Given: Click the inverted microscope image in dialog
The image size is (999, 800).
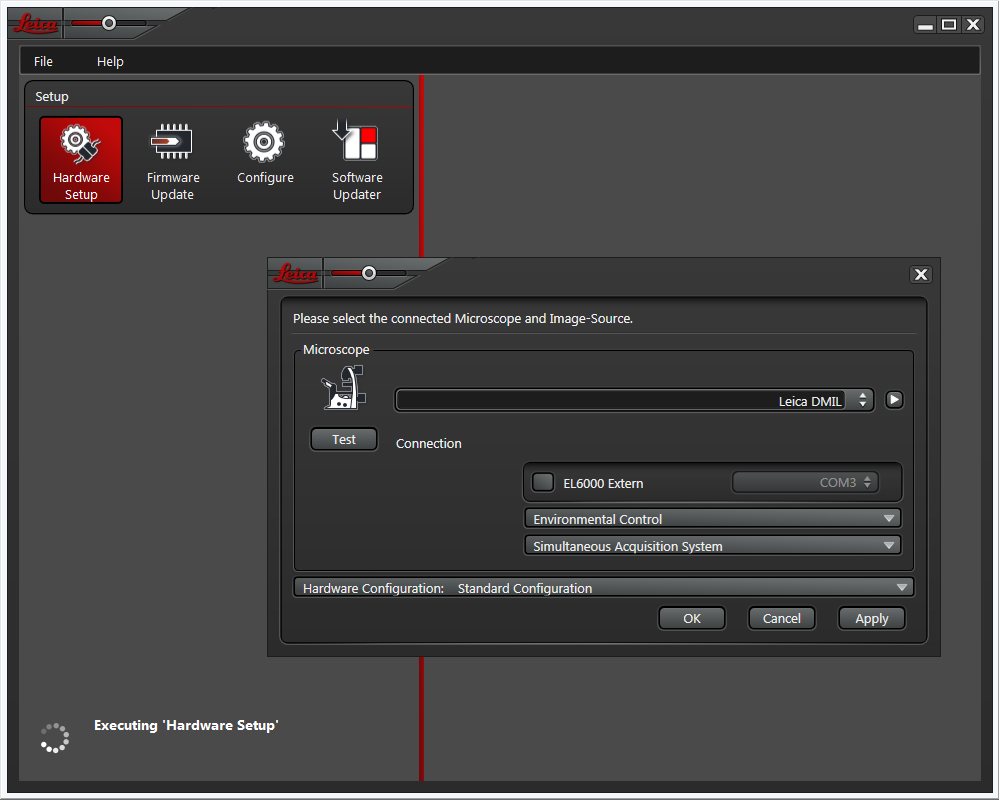Looking at the screenshot, I should coord(343,387).
